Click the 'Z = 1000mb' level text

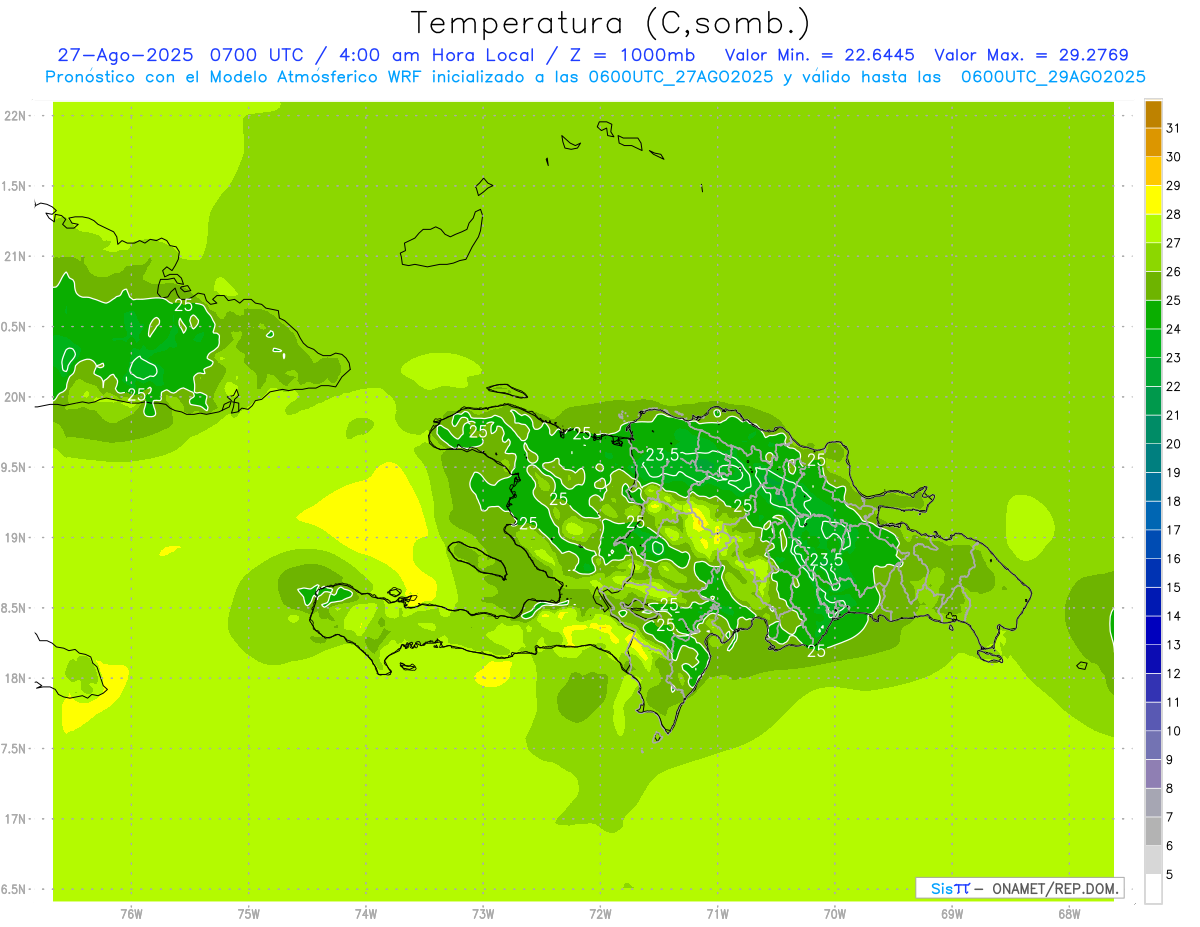click(x=634, y=55)
